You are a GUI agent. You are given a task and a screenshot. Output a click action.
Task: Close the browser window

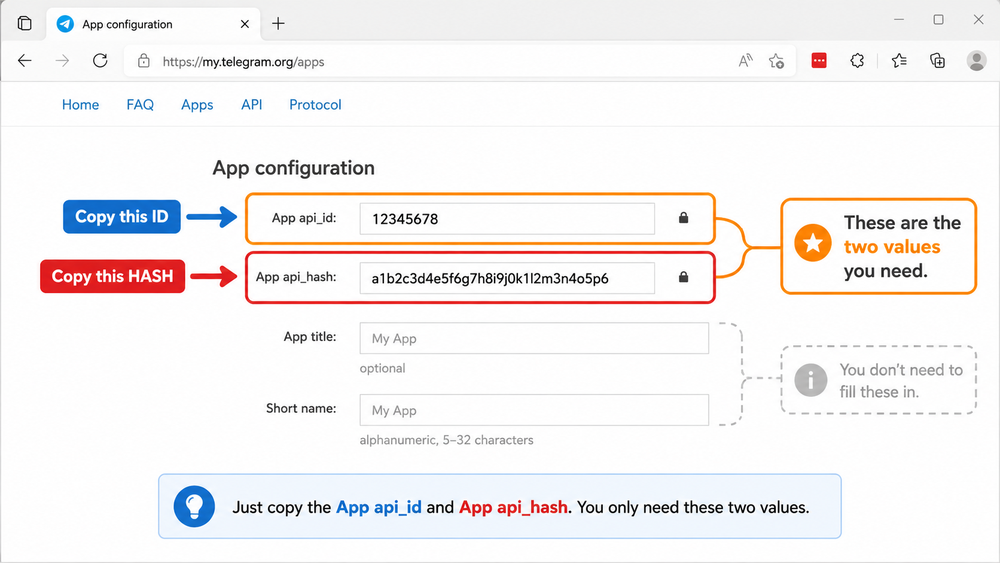pyautogui.click(x=978, y=20)
